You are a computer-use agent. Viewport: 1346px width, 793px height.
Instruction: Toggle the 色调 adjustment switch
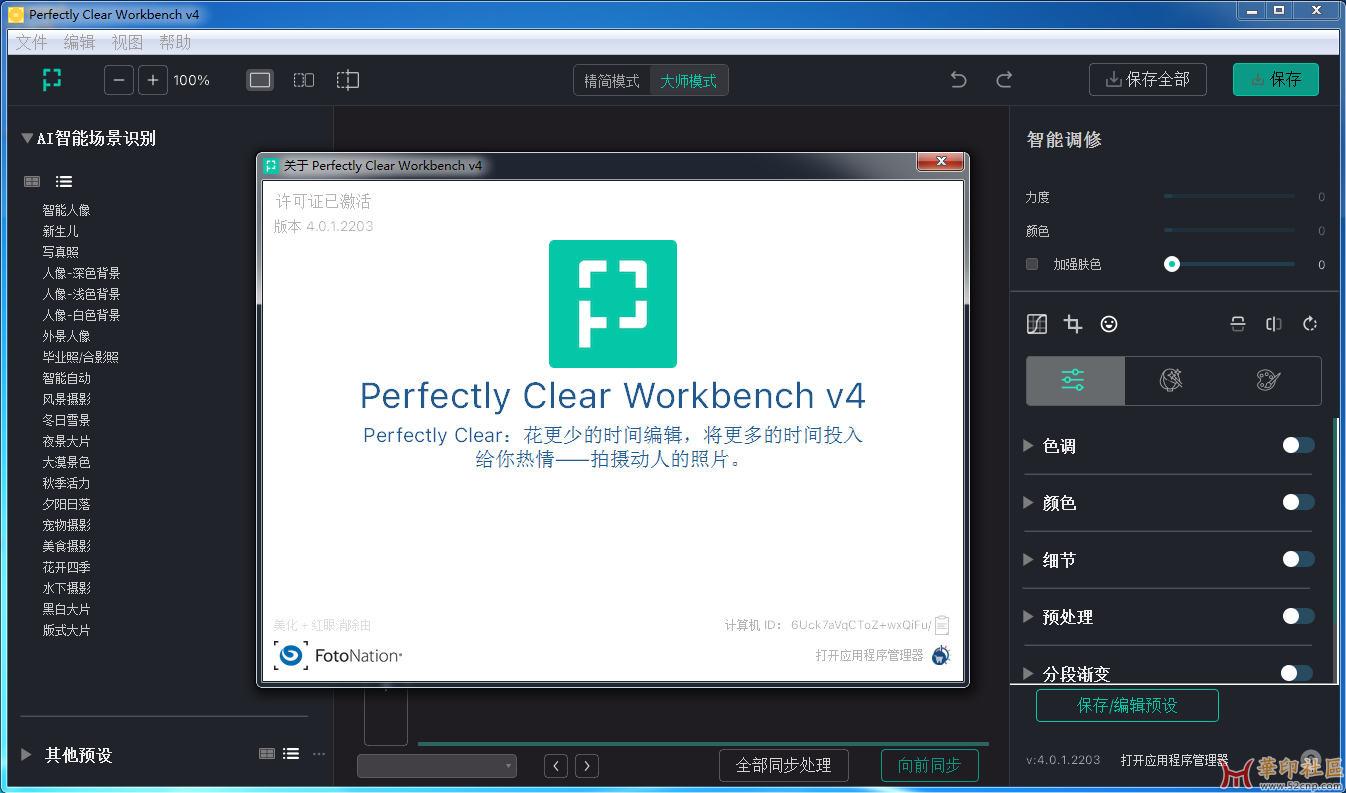point(1298,446)
